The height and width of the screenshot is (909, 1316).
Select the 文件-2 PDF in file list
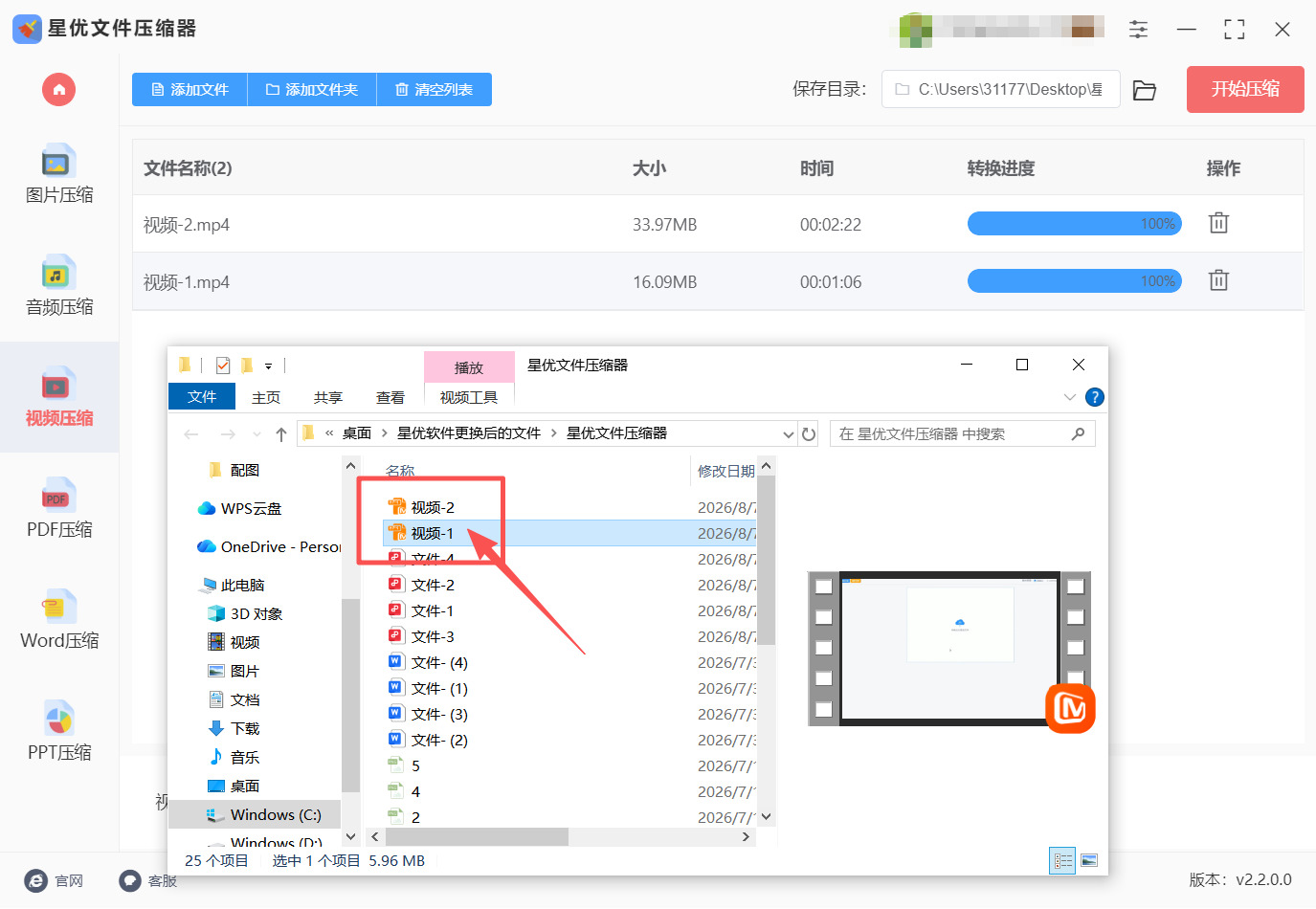click(421, 585)
